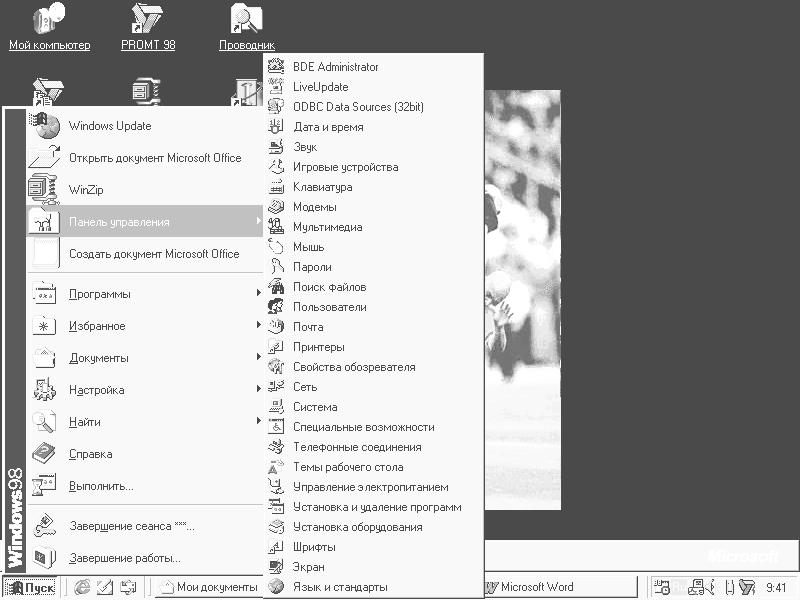The image size is (800, 600).
Task: Click the Специальные возможности accessibility icon
Action: [x=276, y=427]
